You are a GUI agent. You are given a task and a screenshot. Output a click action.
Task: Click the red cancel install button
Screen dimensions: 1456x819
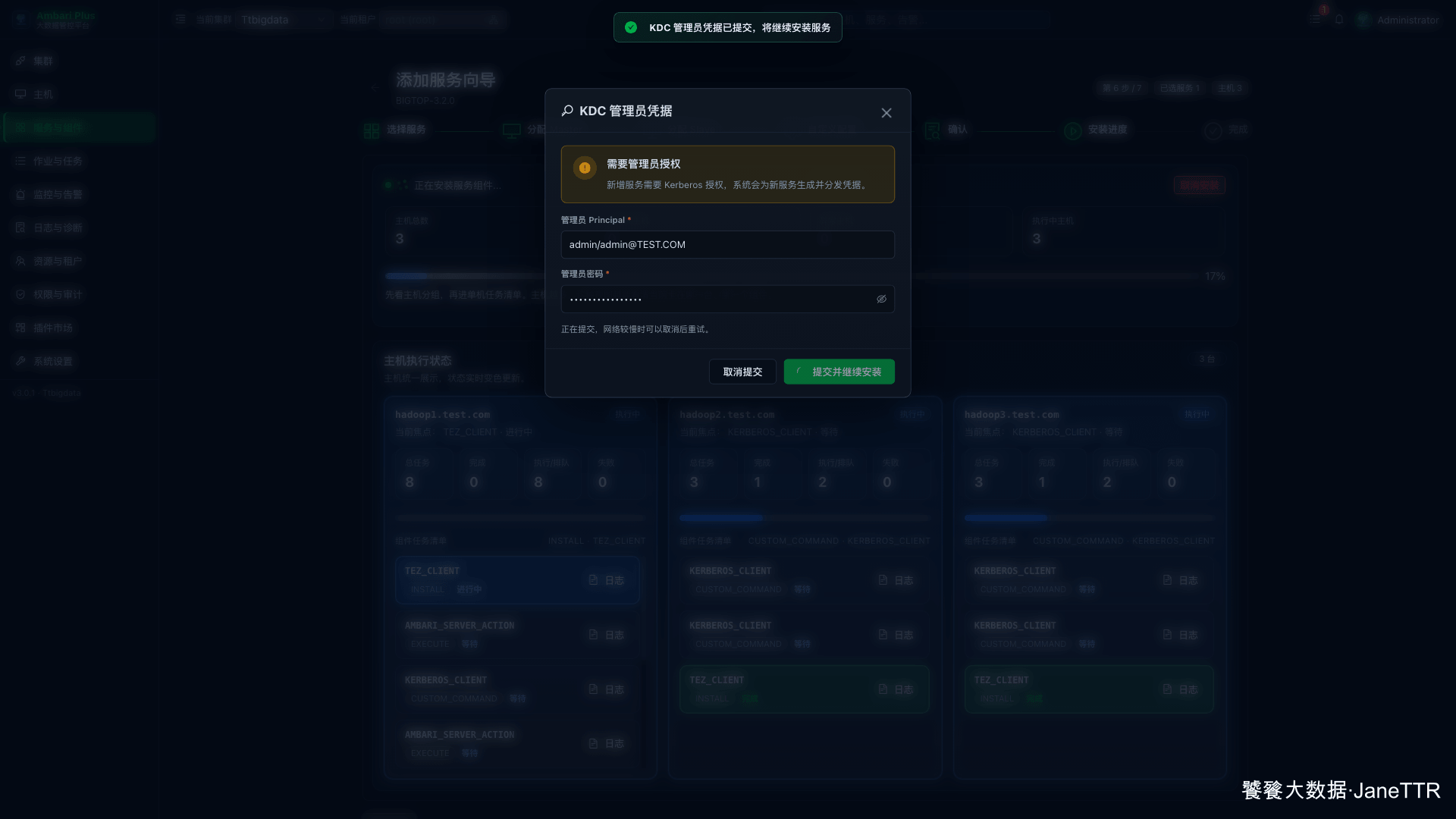(1199, 185)
